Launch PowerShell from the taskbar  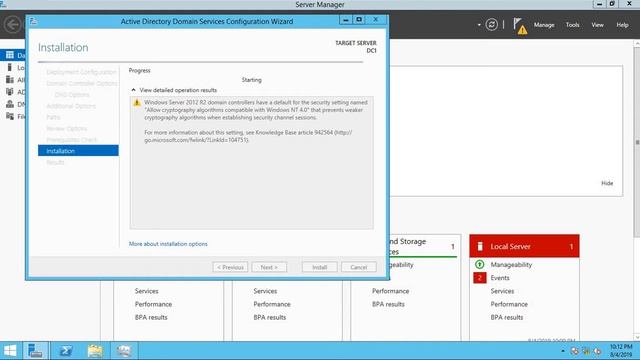[x=65, y=351]
